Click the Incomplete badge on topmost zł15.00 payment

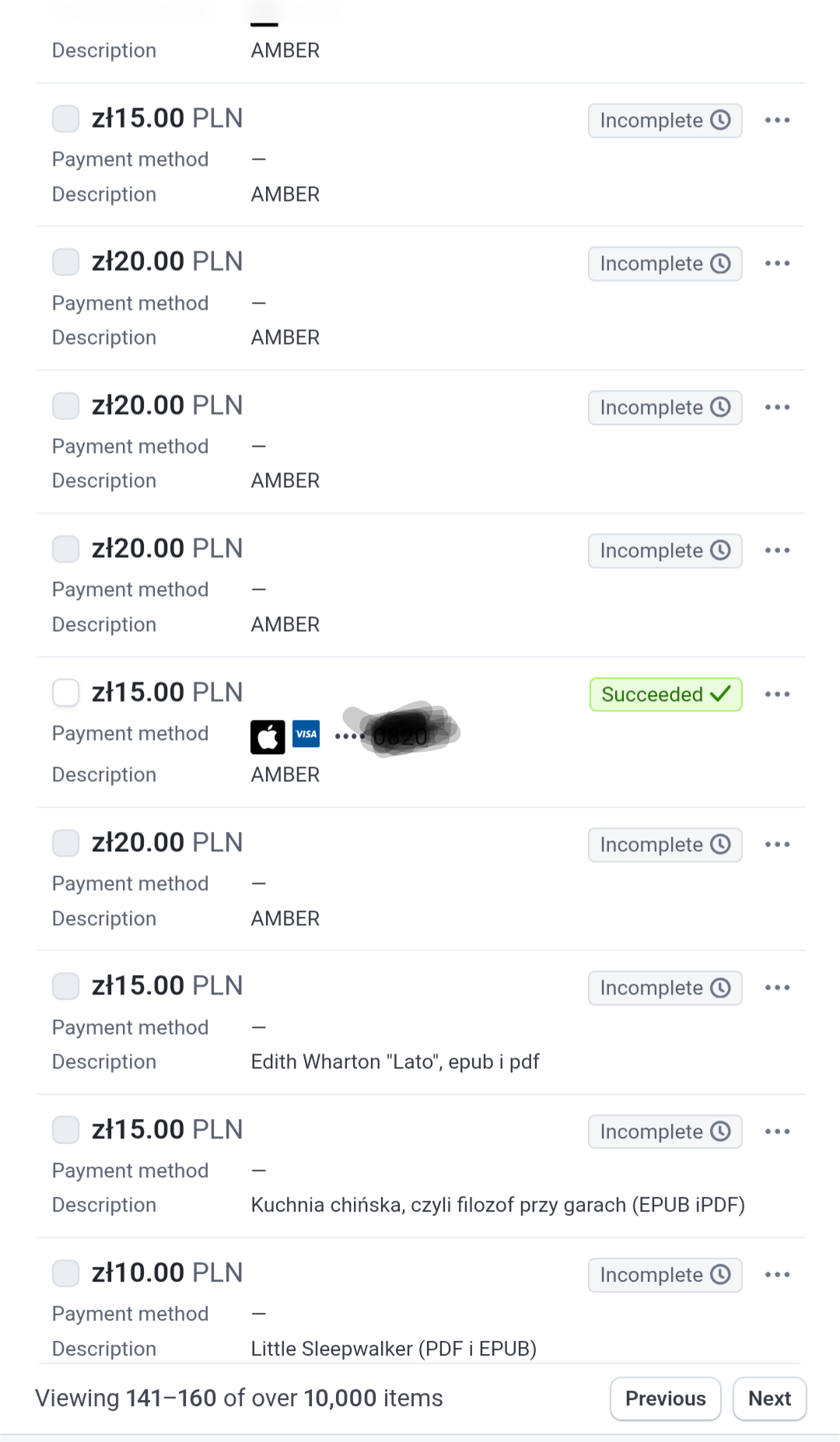pos(665,121)
